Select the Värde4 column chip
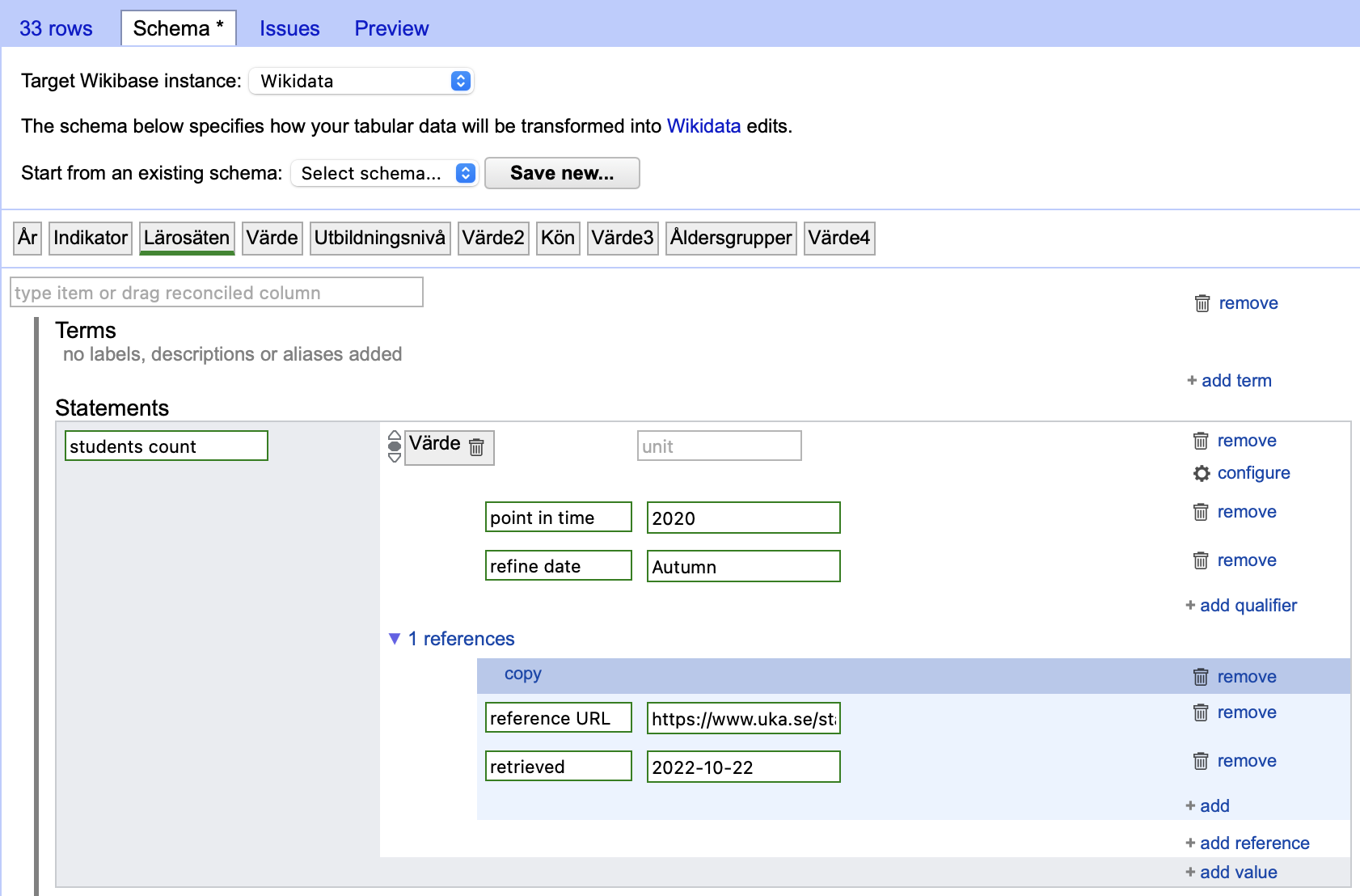The image size is (1360, 896). click(x=839, y=238)
